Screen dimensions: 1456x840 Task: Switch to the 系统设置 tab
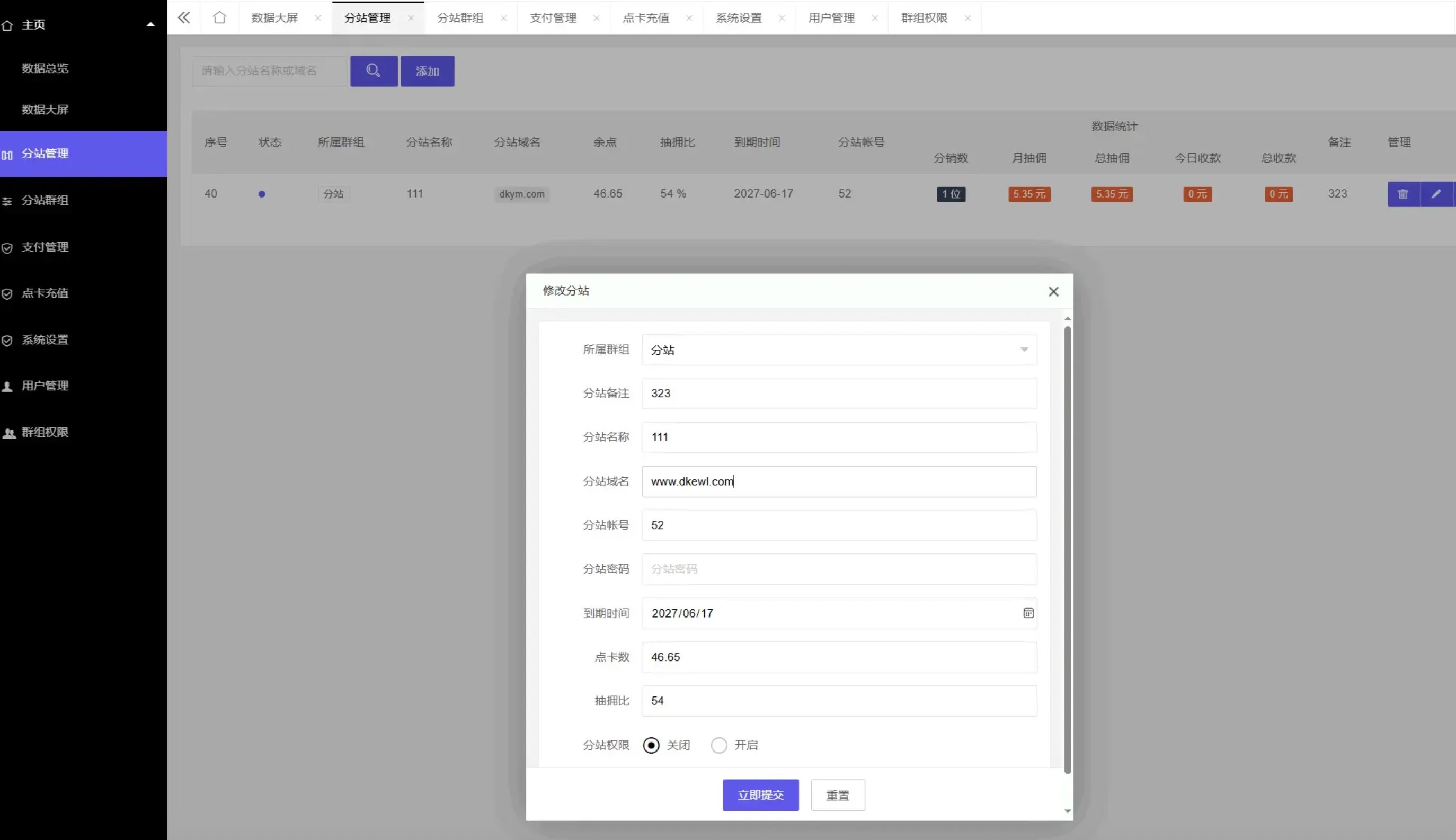(x=738, y=18)
